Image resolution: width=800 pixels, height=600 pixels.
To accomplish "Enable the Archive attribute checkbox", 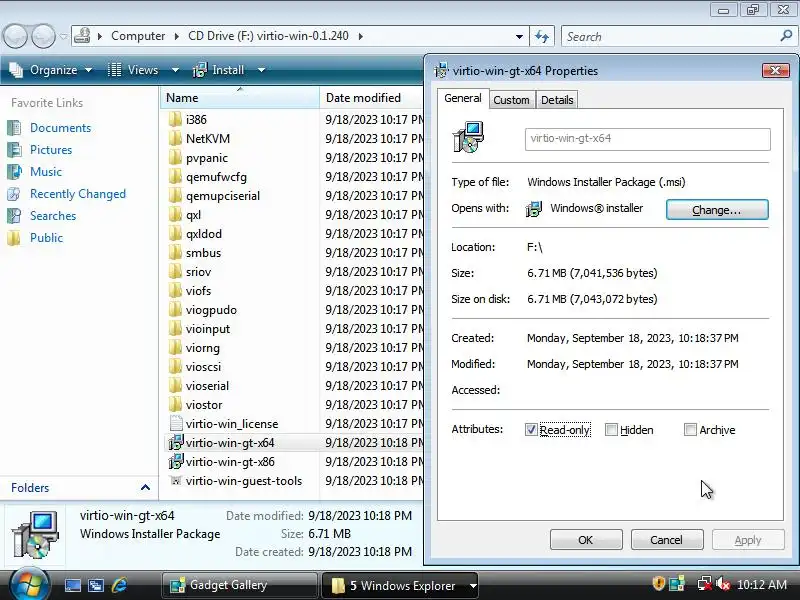I will tap(690, 430).
